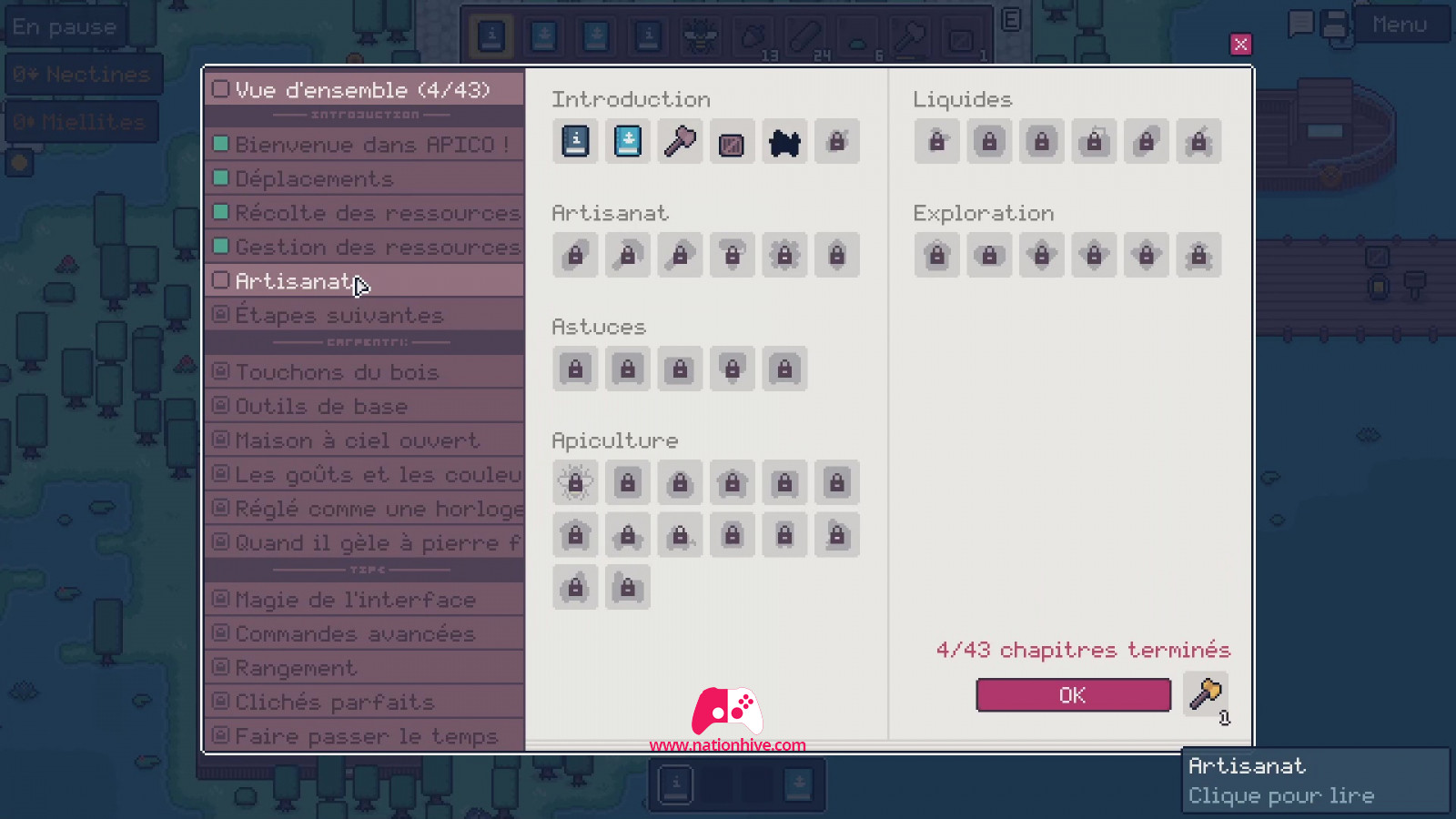
Task: Toggle the Déplacements checkbox
Action: (x=220, y=178)
